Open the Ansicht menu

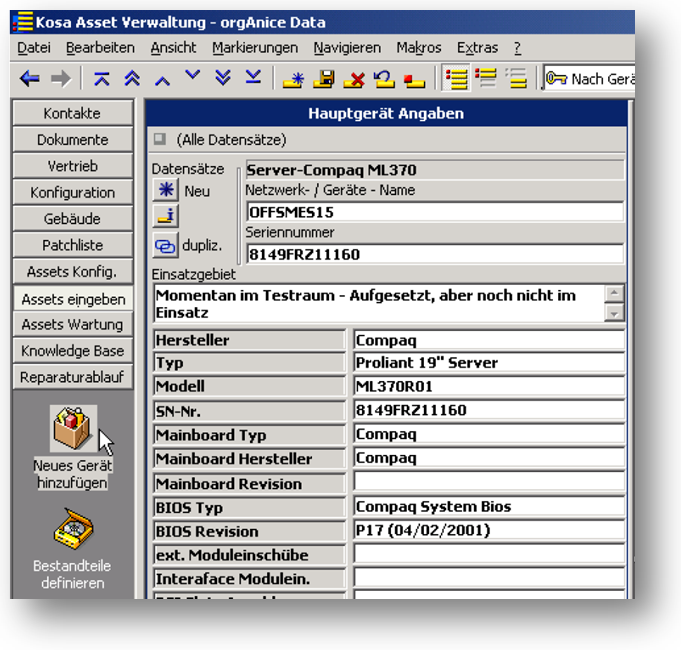pos(173,47)
